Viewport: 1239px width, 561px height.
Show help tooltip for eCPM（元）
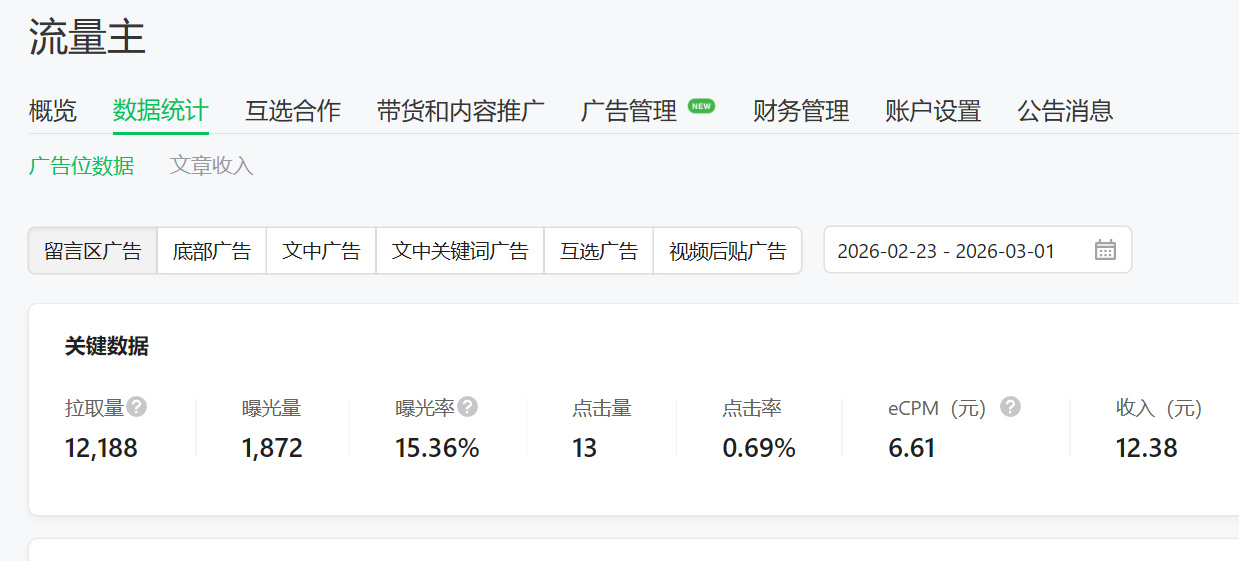click(x=1011, y=407)
